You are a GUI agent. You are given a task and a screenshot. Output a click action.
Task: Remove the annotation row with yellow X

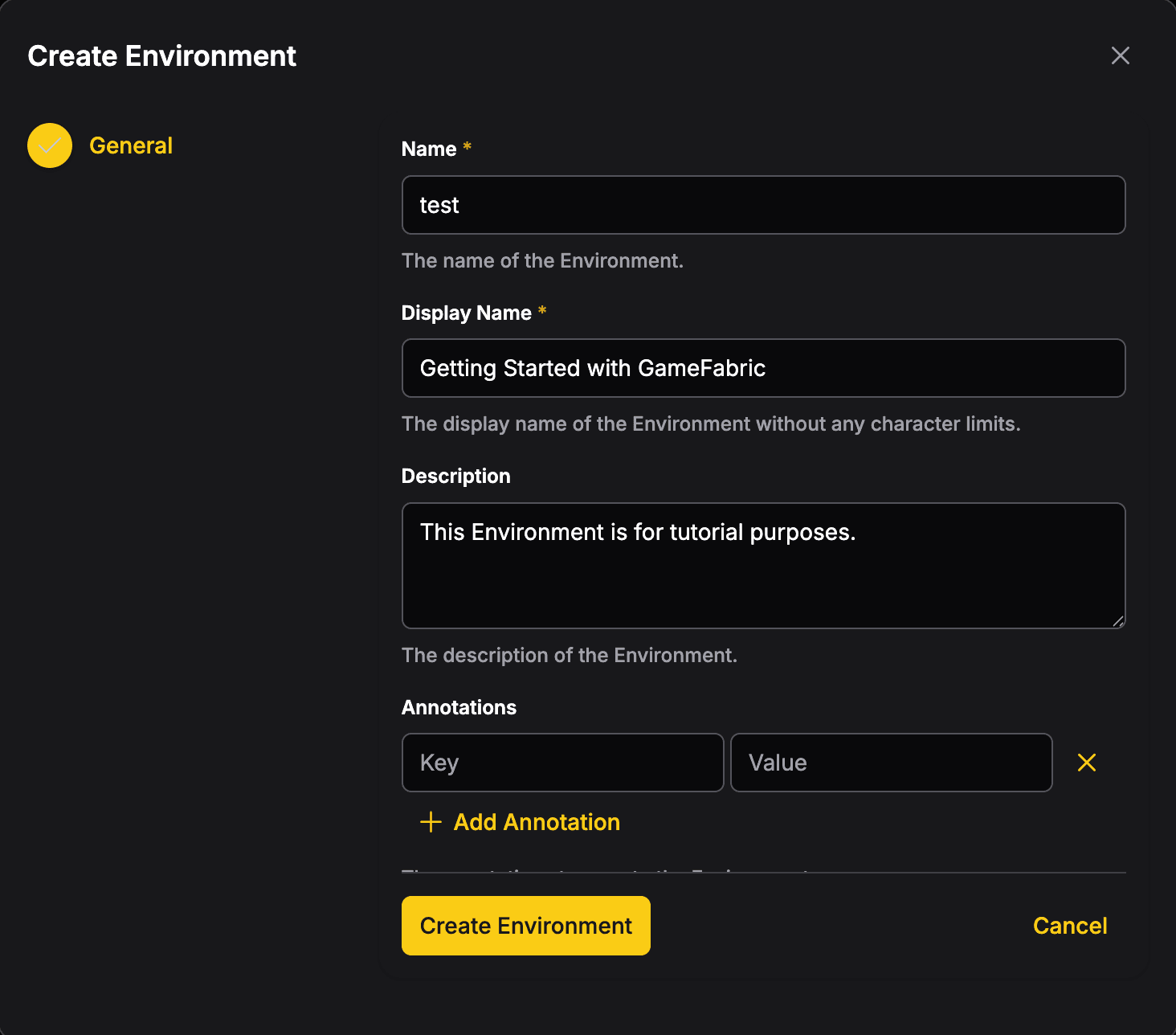(x=1087, y=763)
